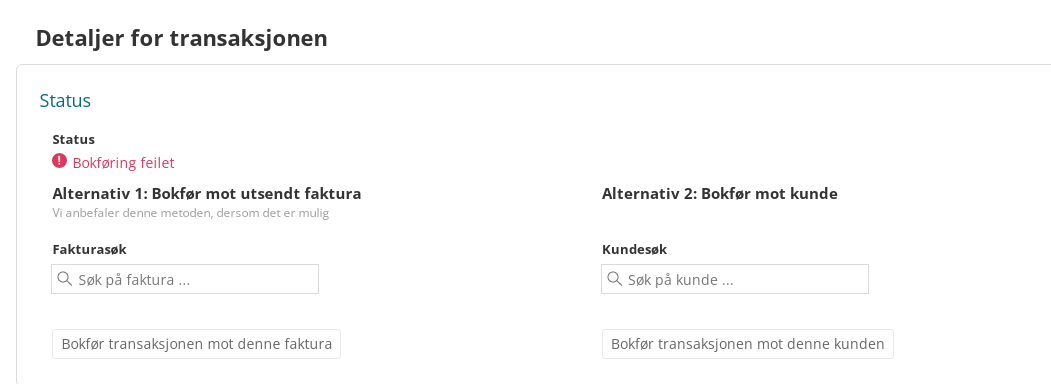The width and height of the screenshot is (1051, 384).
Task: Click the 'Søk på faktura ...' placeholder text
Action: pos(134,280)
